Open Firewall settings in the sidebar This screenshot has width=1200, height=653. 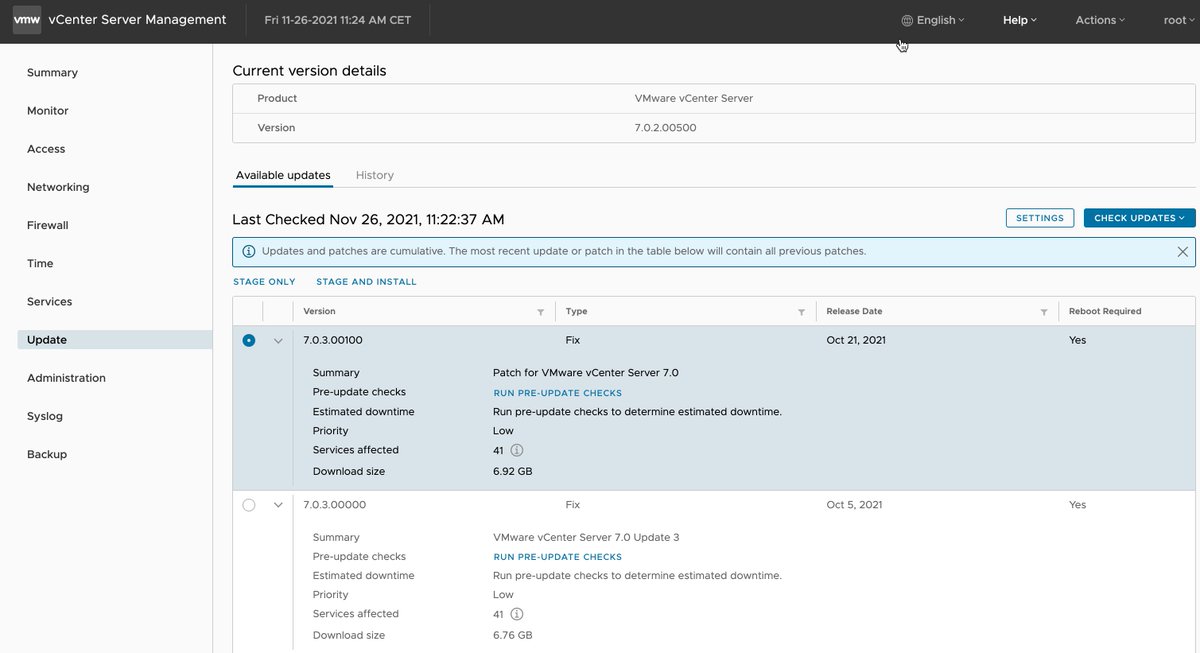point(48,225)
